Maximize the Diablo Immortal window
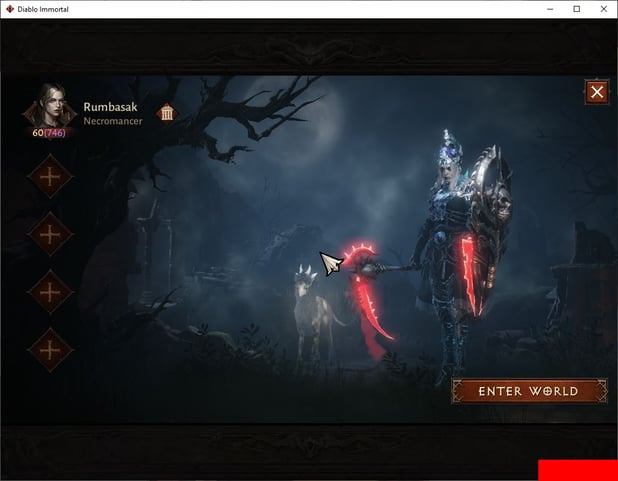The image size is (618, 481). (576, 9)
